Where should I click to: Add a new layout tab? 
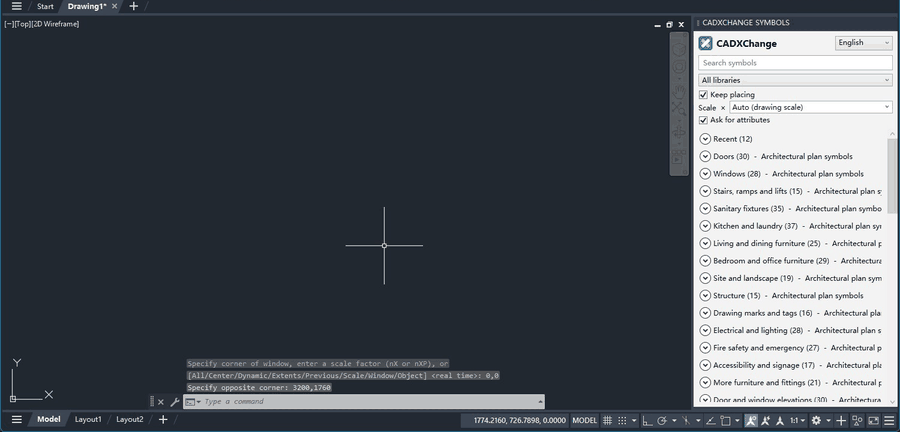[x=163, y=419]
